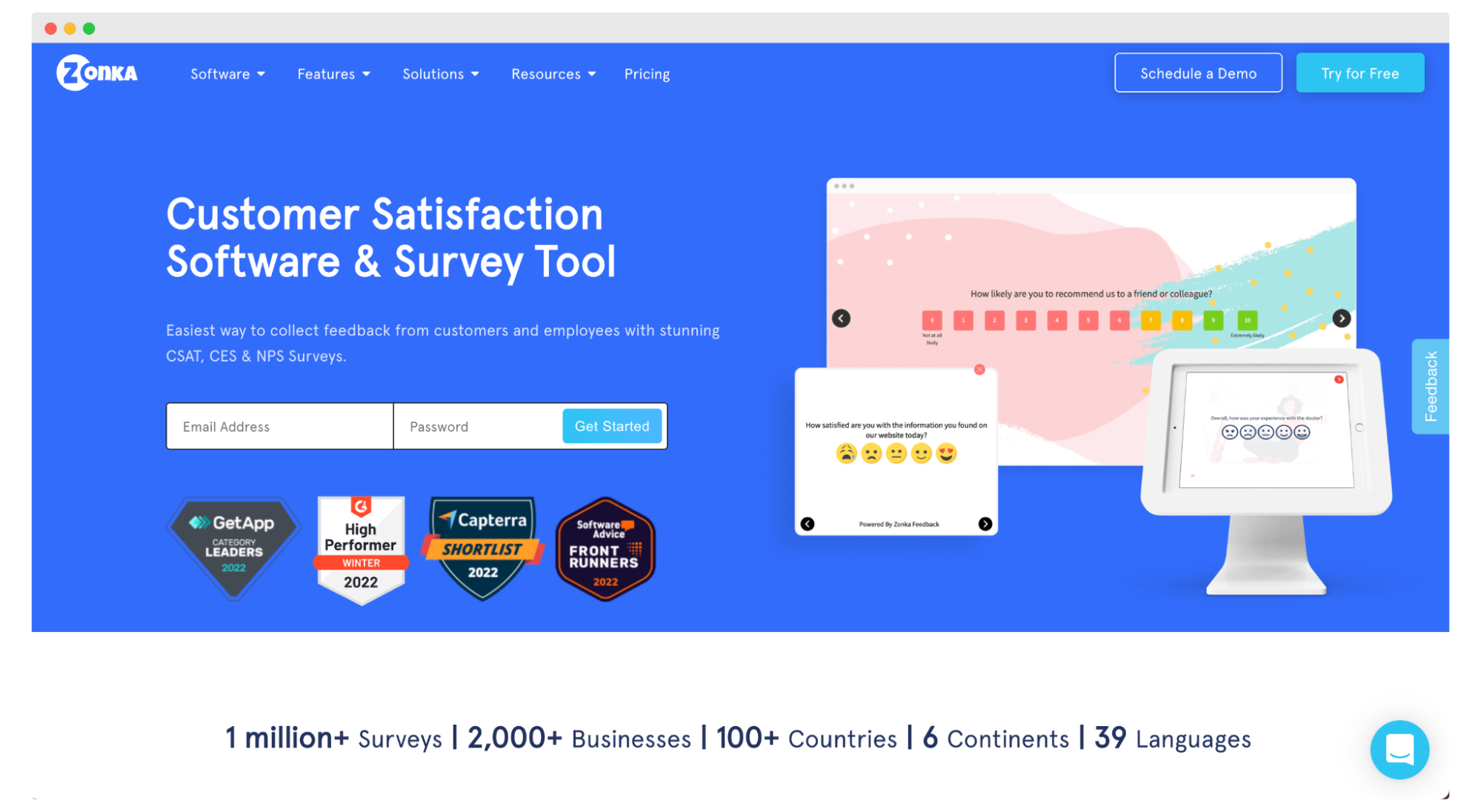Click the next arrow on the NPS survey
1481x812 pixels.
pyautogui.click(x=1341, y=318)
